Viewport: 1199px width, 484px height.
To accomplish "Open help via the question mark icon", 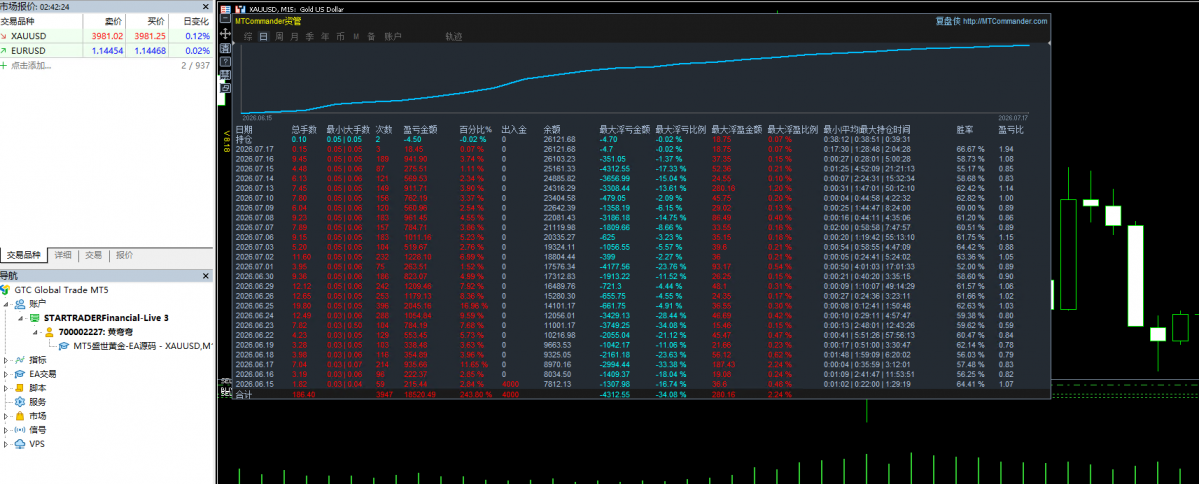I will [x=226, y=61].
